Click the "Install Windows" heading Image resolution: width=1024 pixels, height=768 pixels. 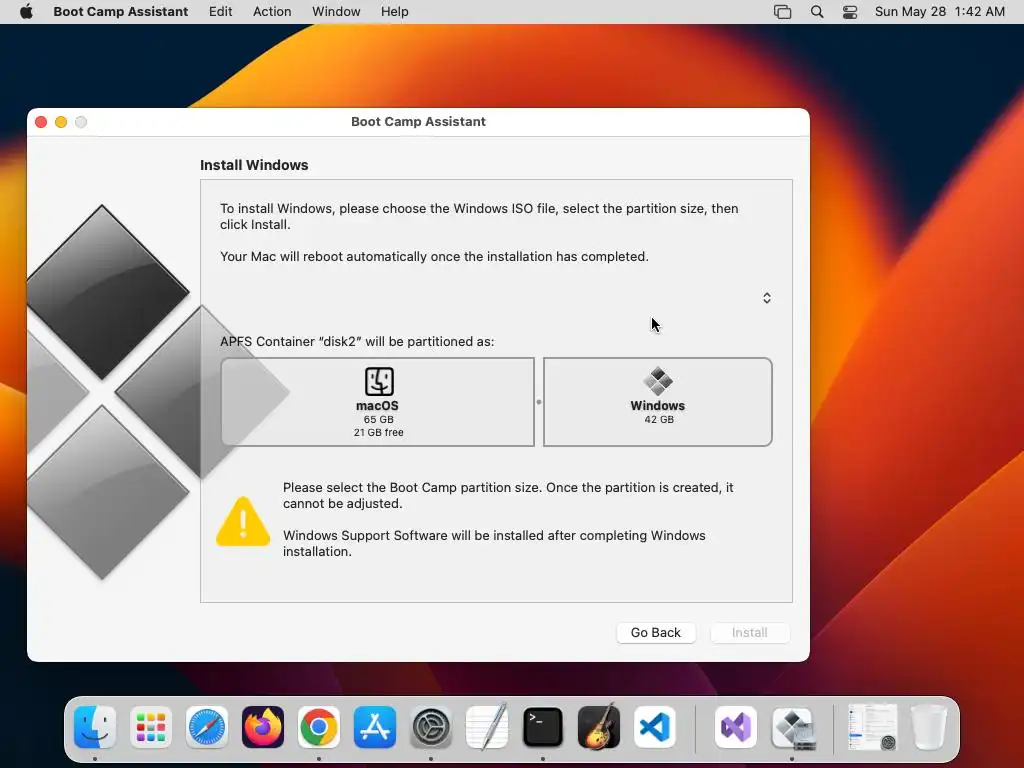tap(254, 165)
